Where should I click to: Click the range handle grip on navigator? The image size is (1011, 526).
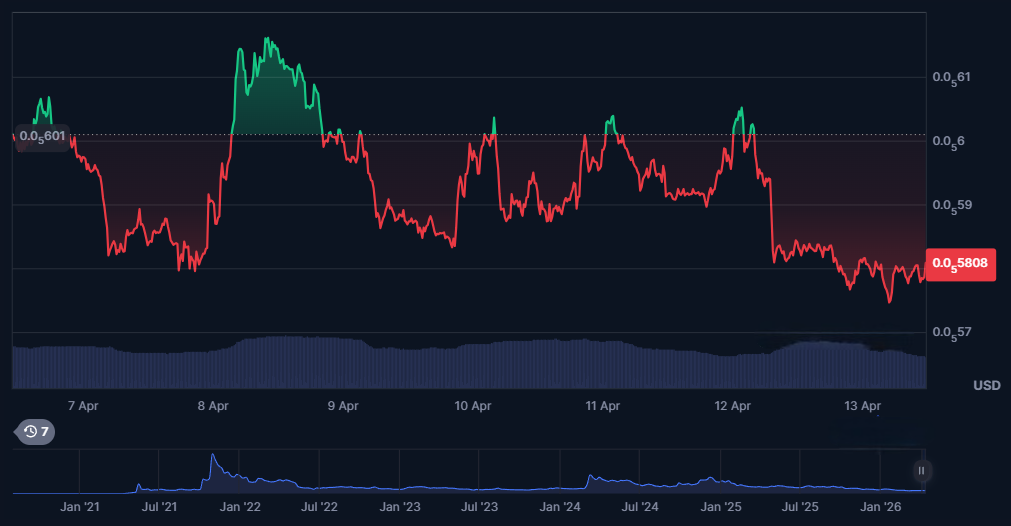[x=921, y=470]
